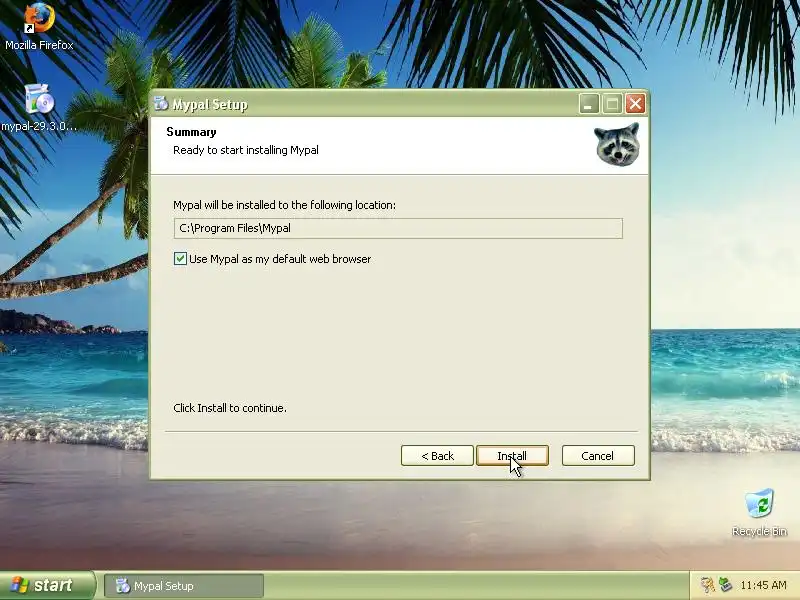Screen dimensions: 800x600
Task: Click the Install button
Action: (x=512, y=456)
